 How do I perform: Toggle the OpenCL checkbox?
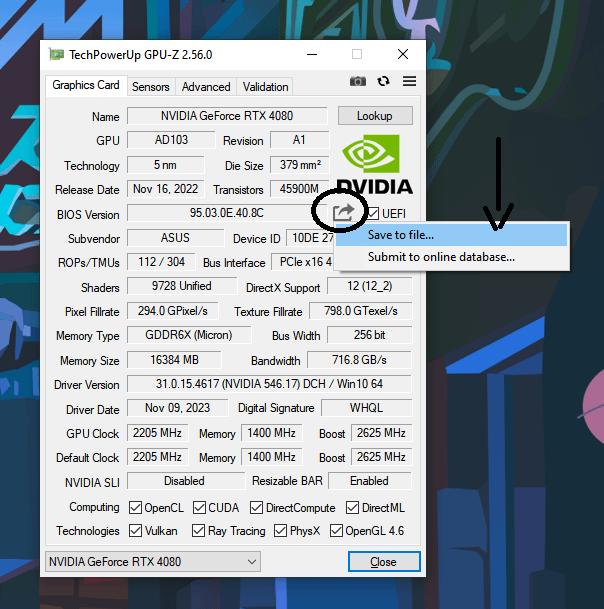(x=135, y=508)
